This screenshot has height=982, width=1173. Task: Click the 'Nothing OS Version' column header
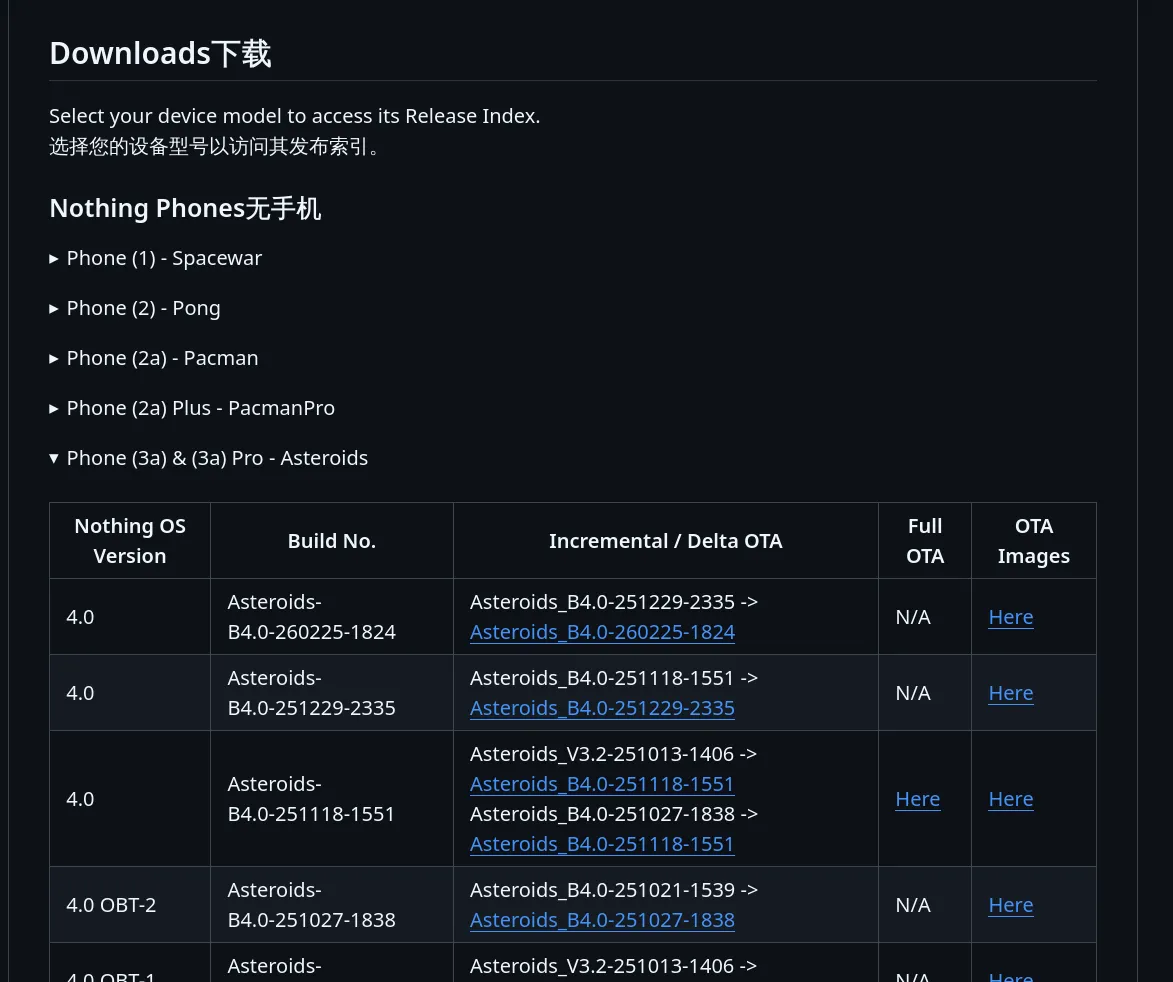pyautogui.click(x=130, y=541)
